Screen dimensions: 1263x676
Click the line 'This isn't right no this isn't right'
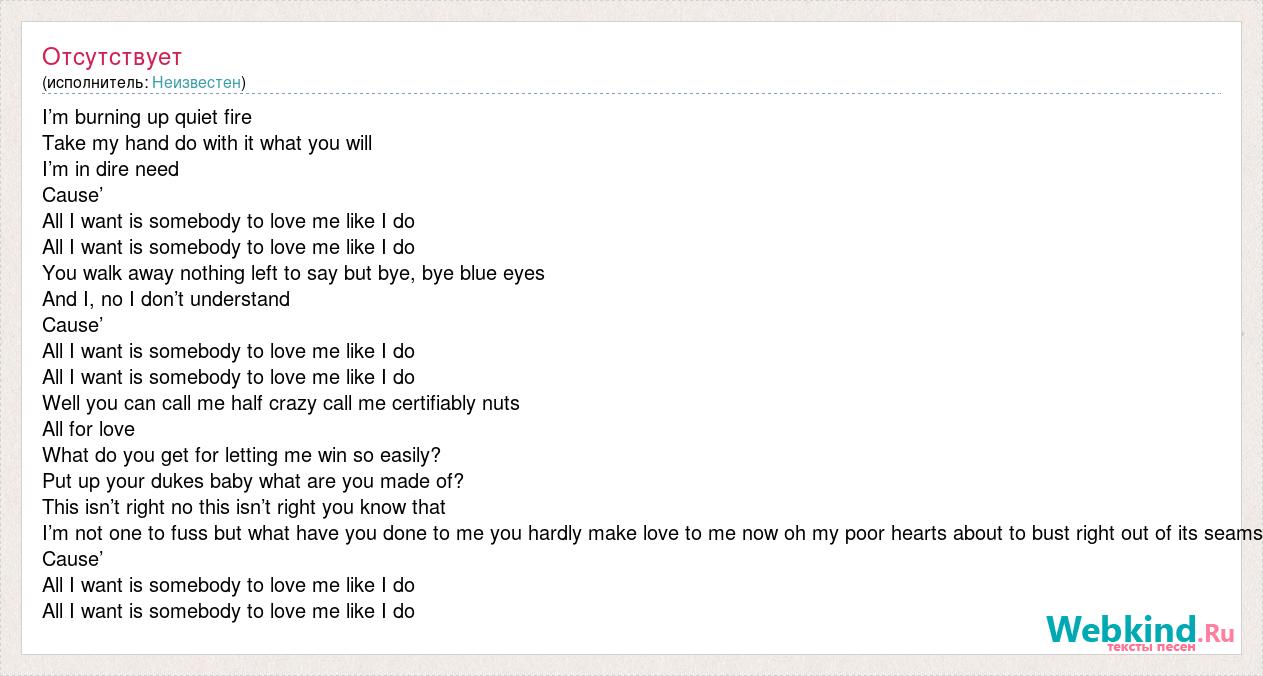[244, 507]
